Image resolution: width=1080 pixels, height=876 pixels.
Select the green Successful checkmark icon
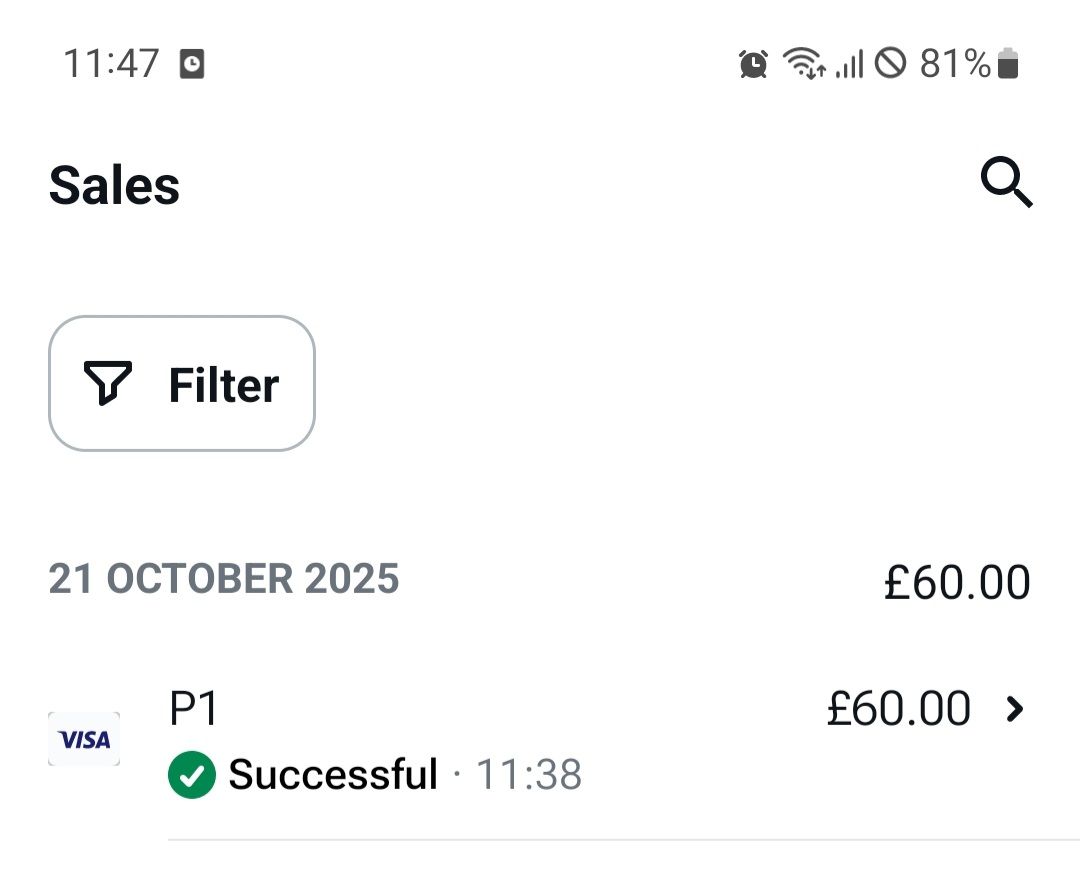click(x=191, y=775)
